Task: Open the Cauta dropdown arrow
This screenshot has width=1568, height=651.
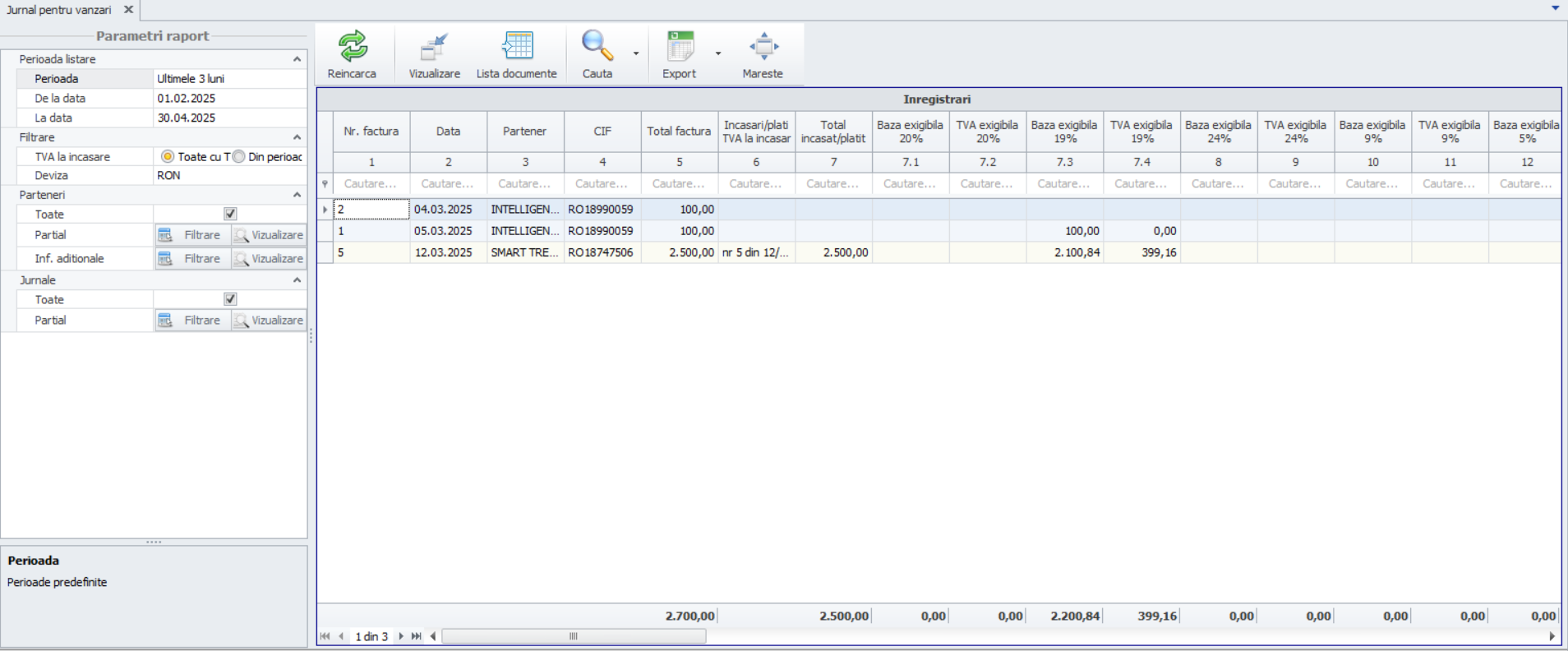Action: tap(636, 53)
